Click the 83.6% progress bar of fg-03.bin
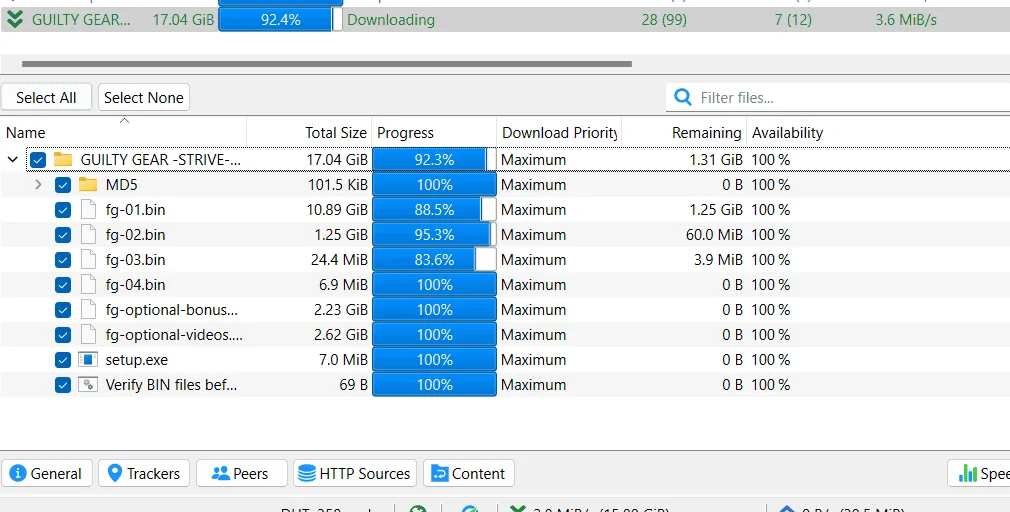The image size is (1010, 512). pos(434,260)
